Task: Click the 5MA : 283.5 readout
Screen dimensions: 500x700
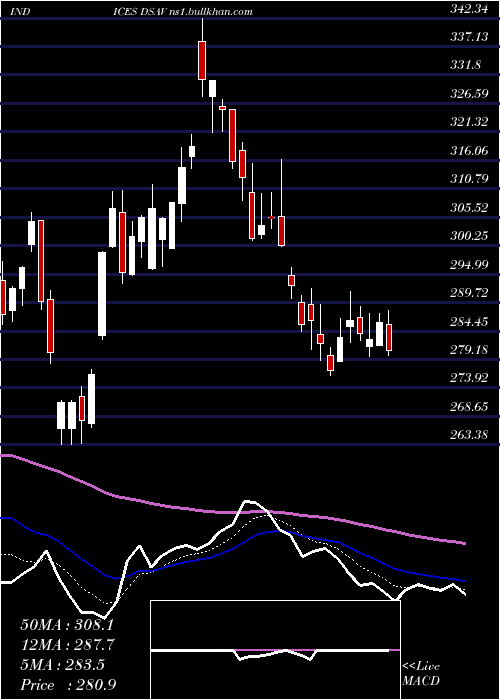Action: coord(62,665)
